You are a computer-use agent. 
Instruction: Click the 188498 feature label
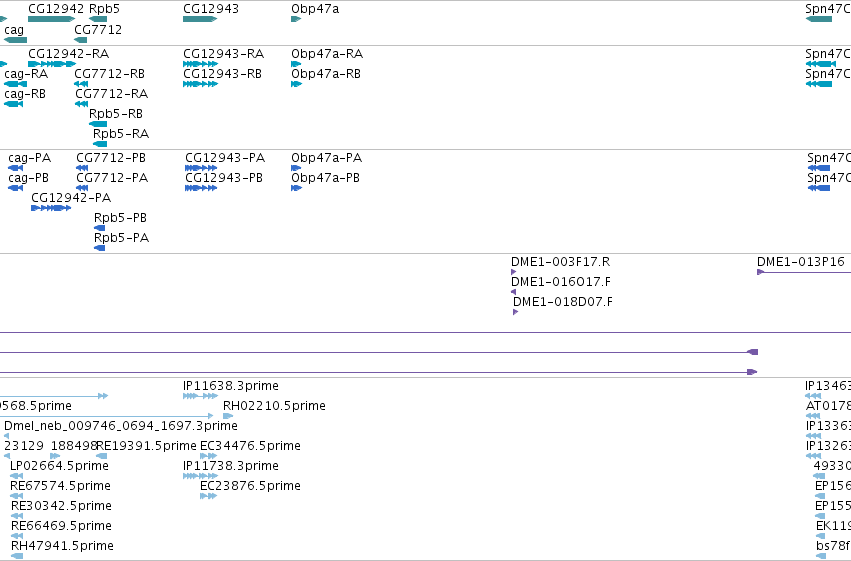point(74,446)
